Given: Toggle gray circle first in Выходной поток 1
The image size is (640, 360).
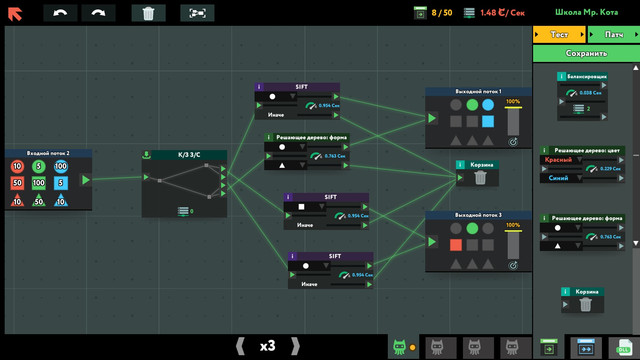Looking at the screenshot, I should pyautogui.click(x=456, y=105).
